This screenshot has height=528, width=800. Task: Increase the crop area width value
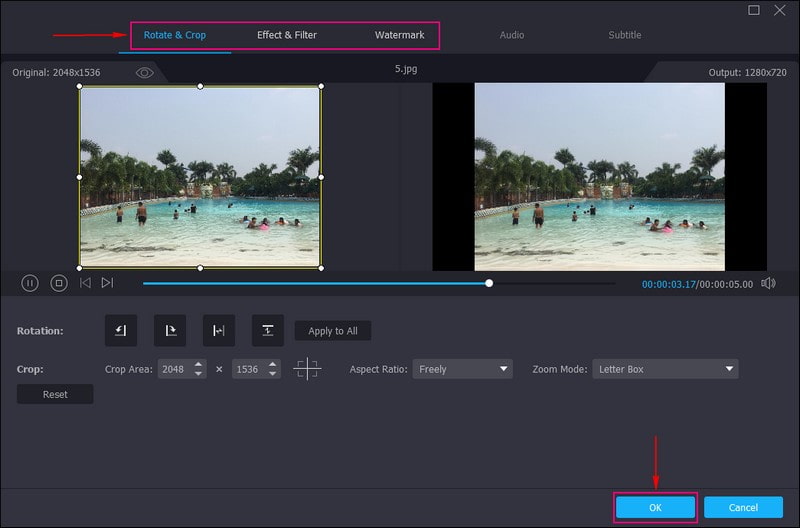point(199,364)
